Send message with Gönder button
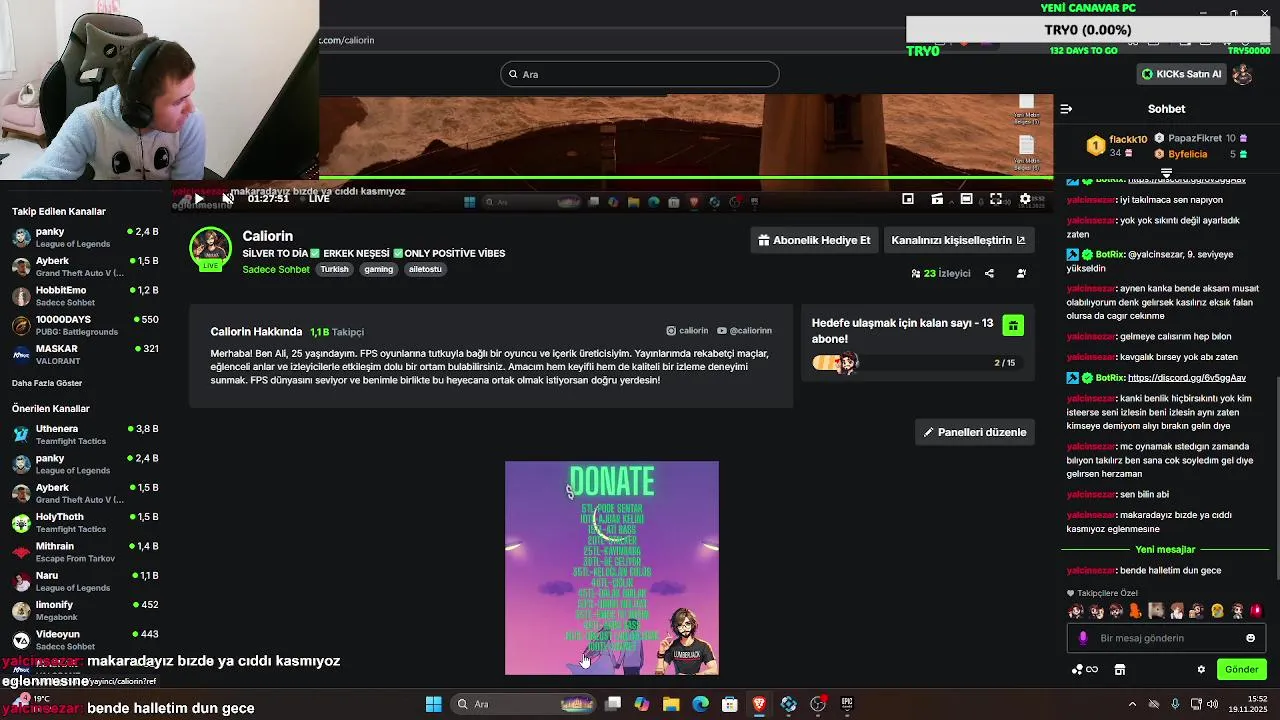This screenshot has width=1280, height=720. (1242, 669)
